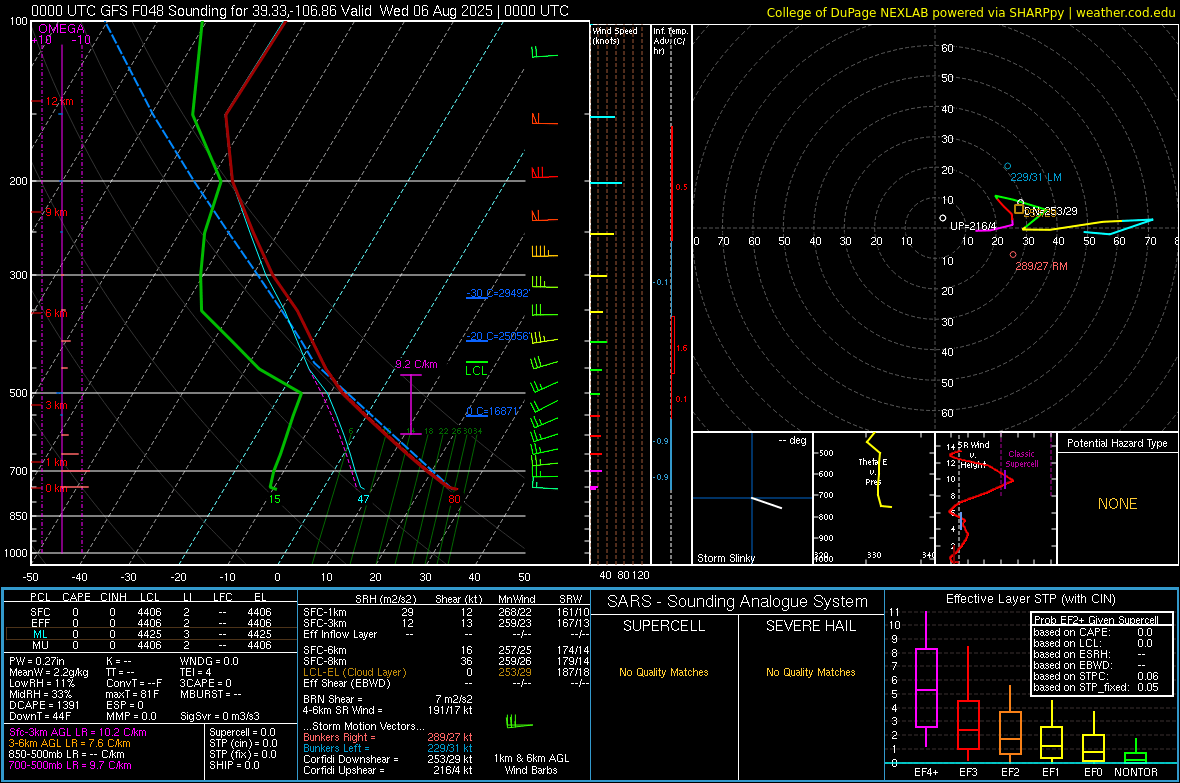Click the 700-500mb LR = 9.7 C/km line
The height and width of the screenshot is (783, 1180).
(70, 766)
